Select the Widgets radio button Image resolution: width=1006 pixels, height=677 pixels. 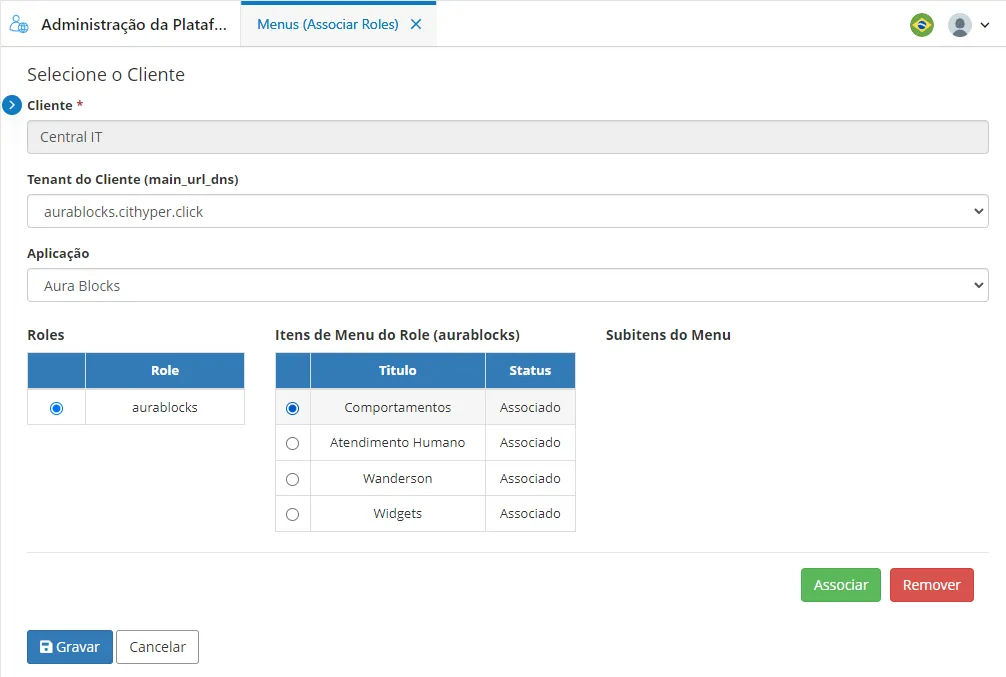[x=293, y=514]
